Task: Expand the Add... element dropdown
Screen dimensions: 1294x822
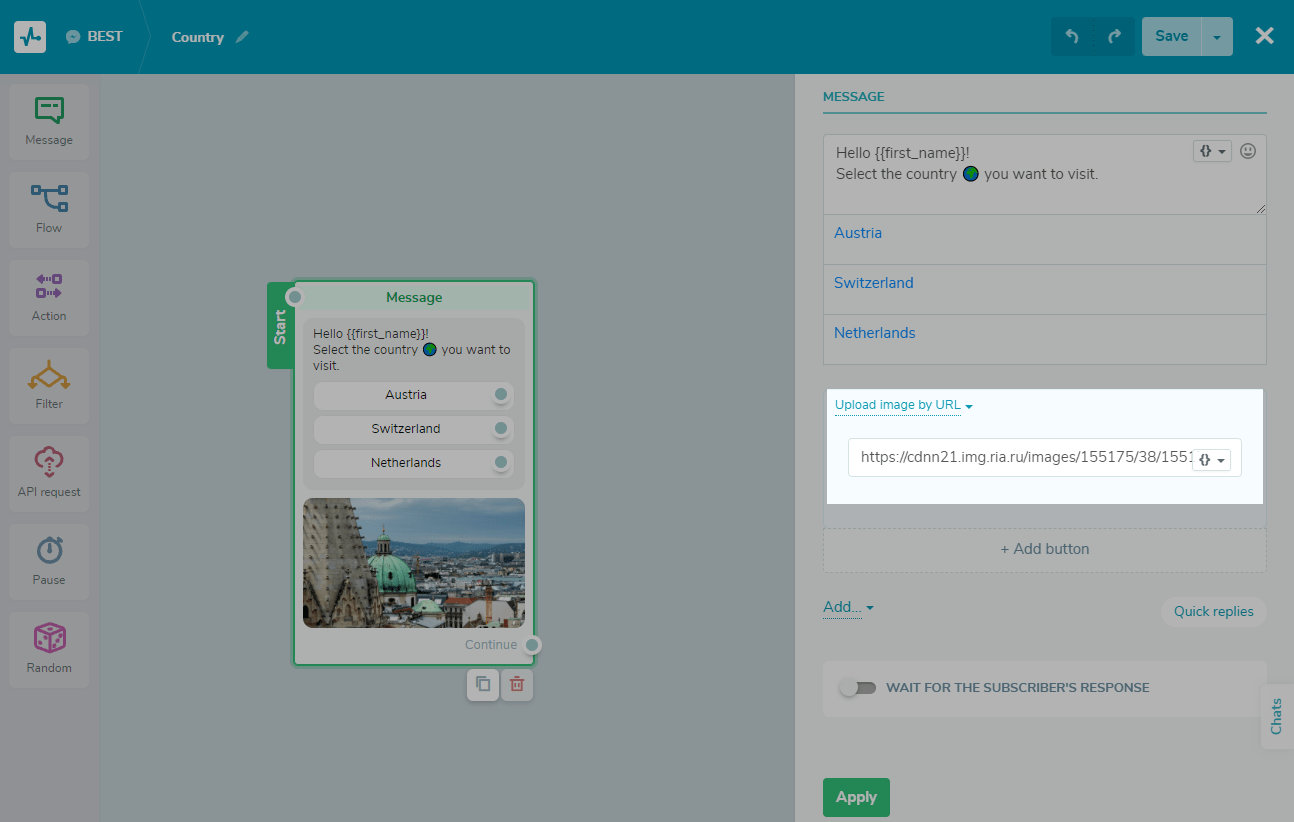Action: point(848,607)
